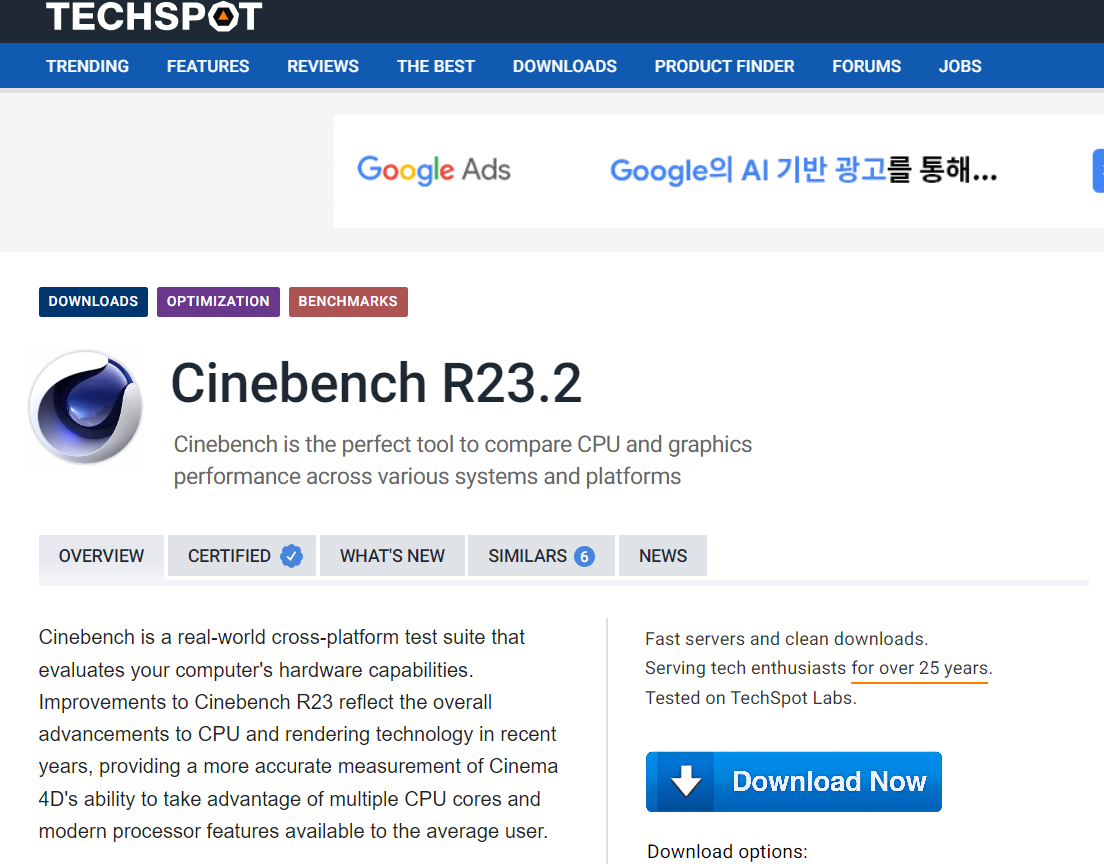Click the 'Download options:' label

coord(727,851)
